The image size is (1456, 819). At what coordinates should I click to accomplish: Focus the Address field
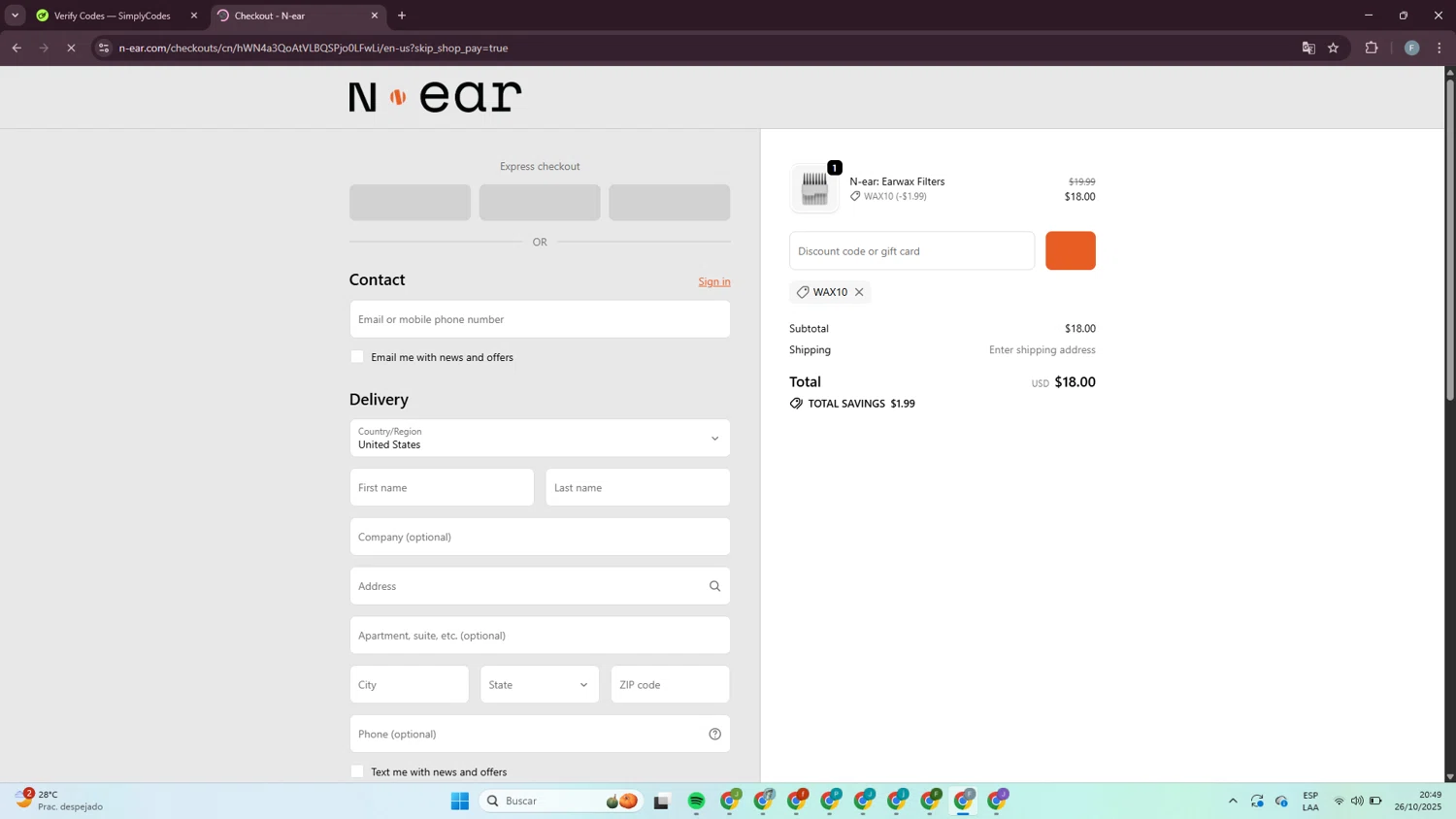point(540,586)
